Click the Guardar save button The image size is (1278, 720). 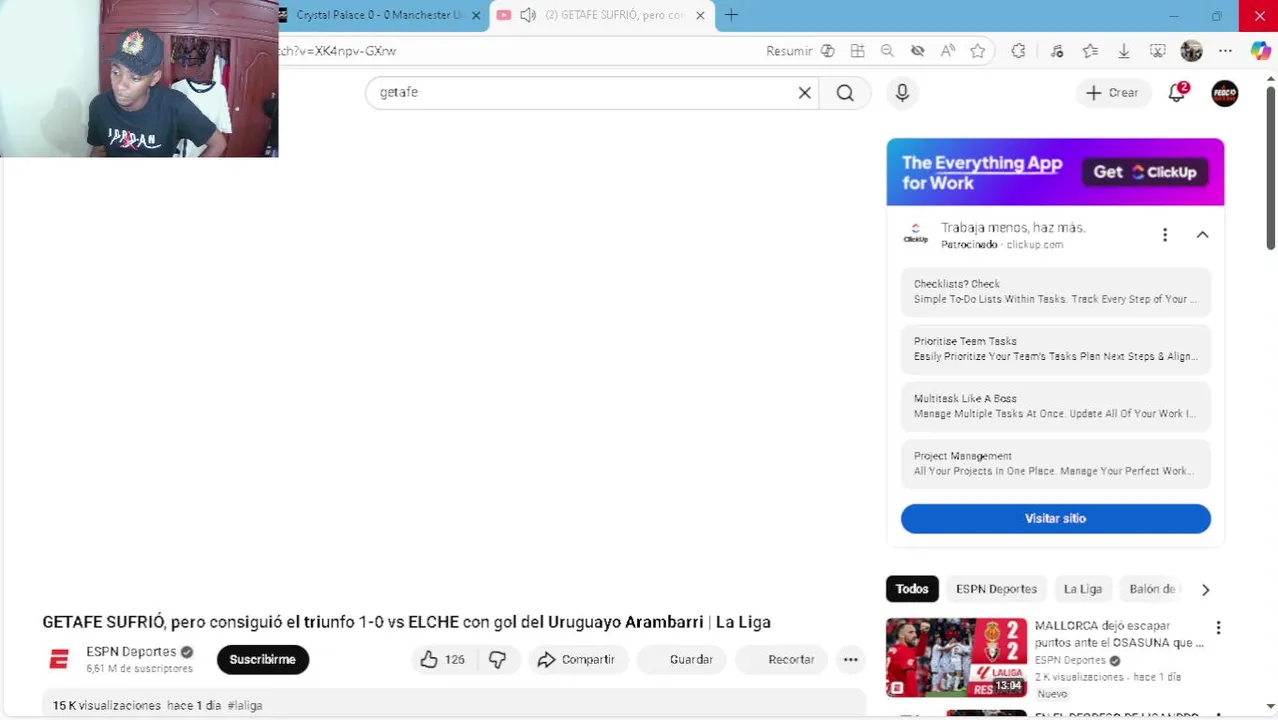682,659
